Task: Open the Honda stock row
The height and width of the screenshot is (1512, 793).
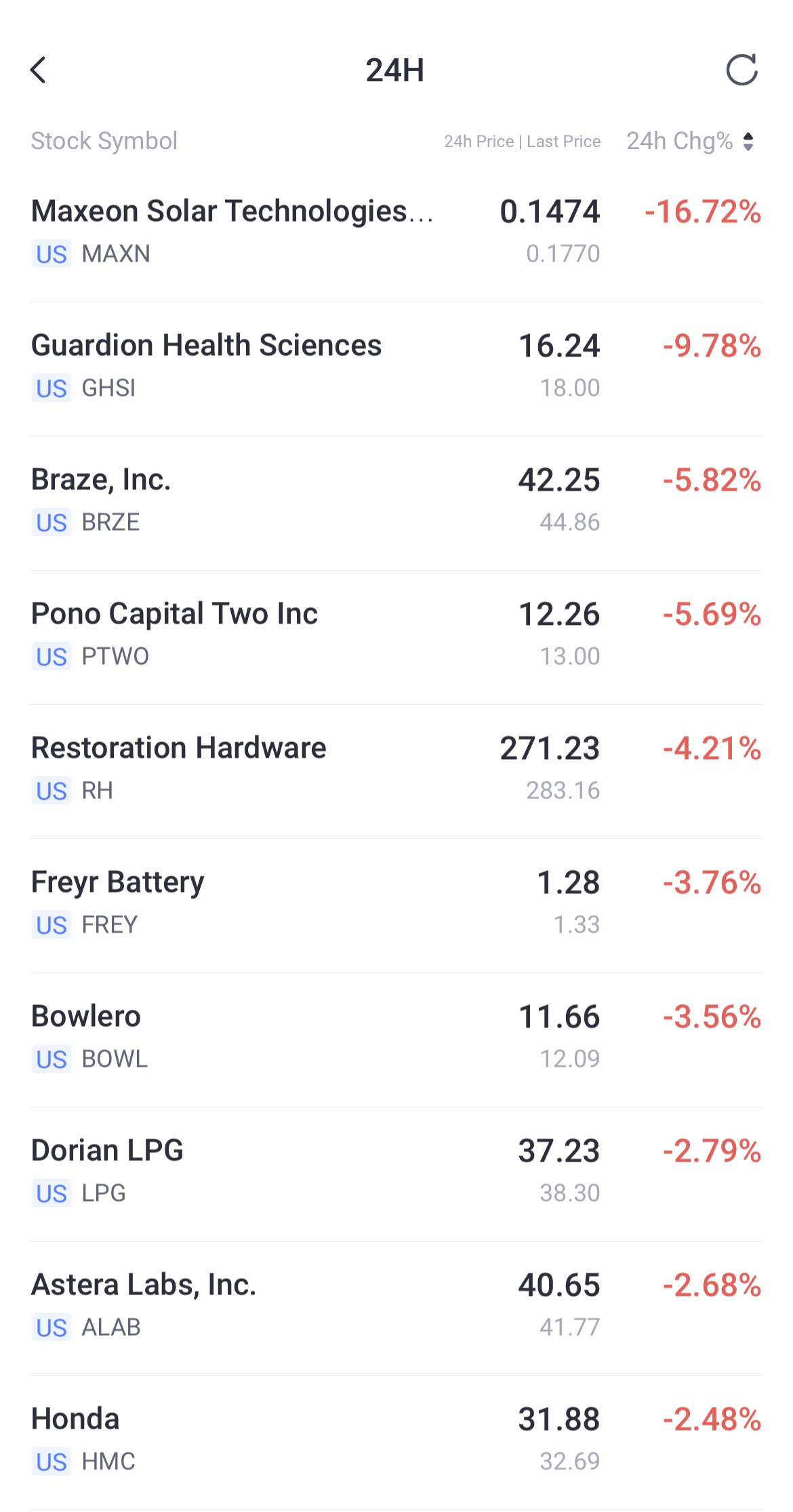Action: point(76,1419)
